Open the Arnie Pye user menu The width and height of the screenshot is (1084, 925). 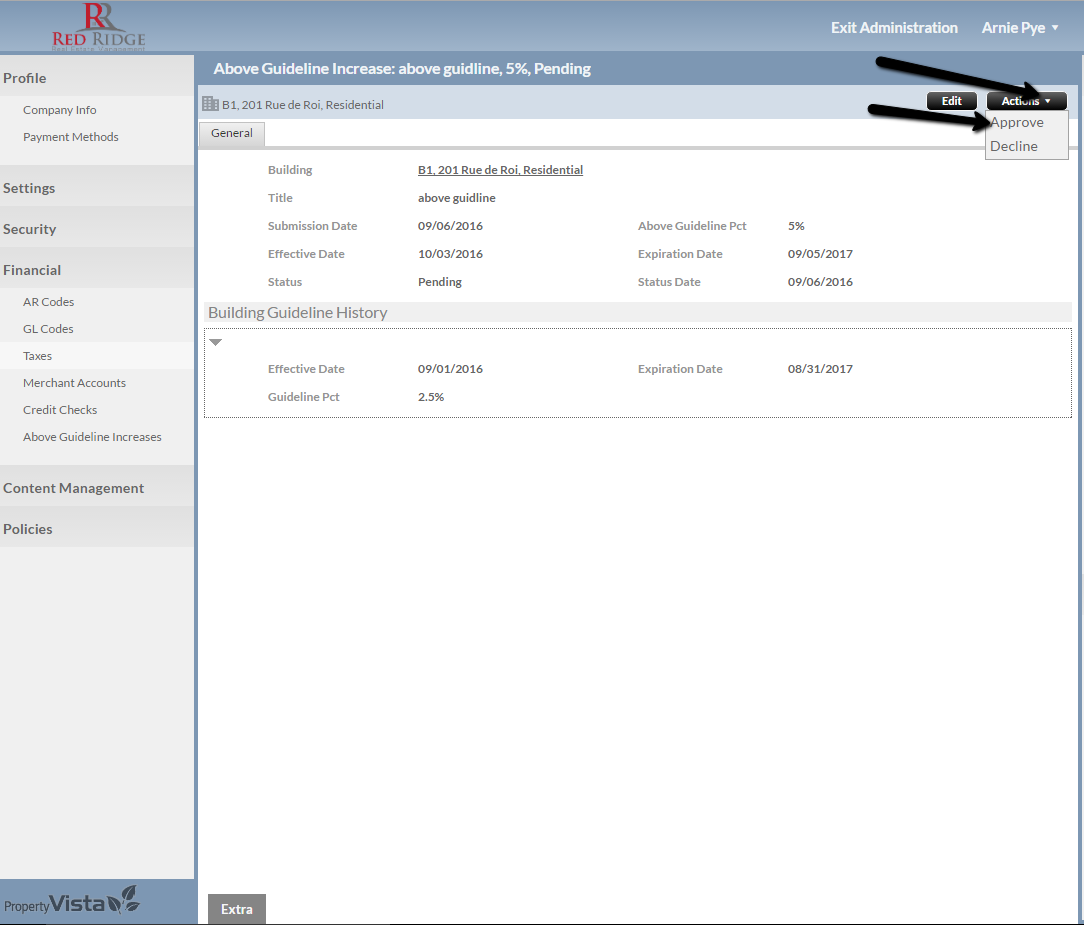coord(1020,28)
